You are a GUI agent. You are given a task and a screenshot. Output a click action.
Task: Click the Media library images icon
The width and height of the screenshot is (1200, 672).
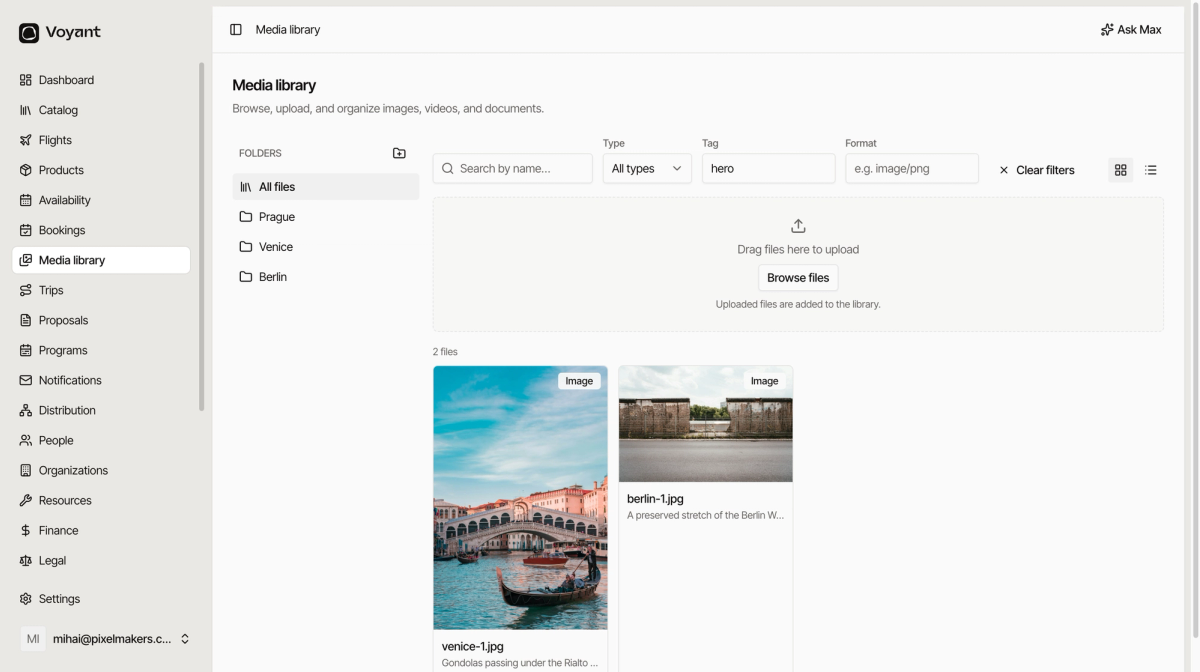[x=26, y=260]
